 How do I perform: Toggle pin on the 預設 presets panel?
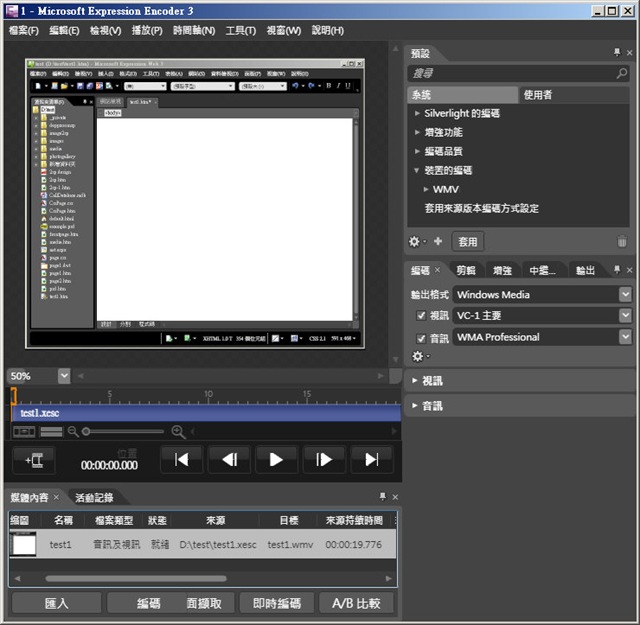[616, 52]
